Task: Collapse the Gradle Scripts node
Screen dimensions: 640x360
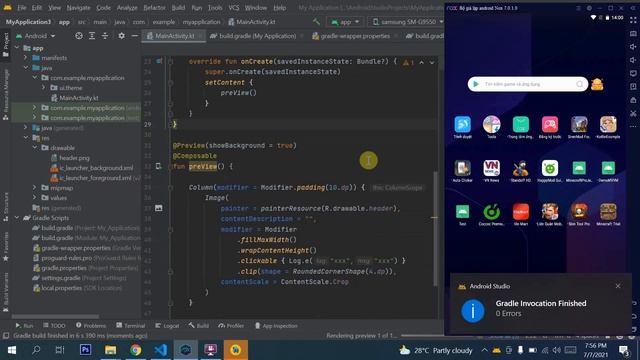Action: 17,218
